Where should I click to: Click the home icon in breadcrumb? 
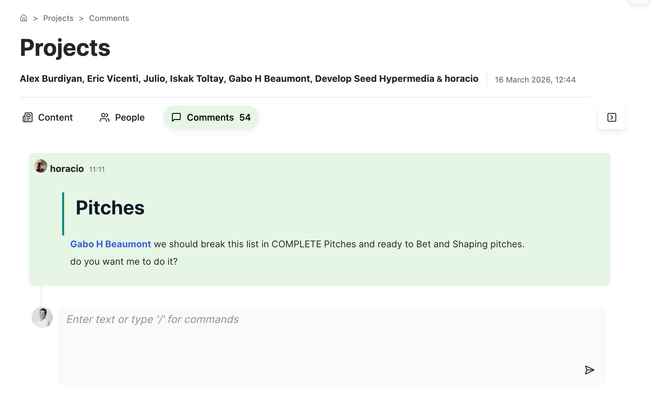(x=24, y=18)
